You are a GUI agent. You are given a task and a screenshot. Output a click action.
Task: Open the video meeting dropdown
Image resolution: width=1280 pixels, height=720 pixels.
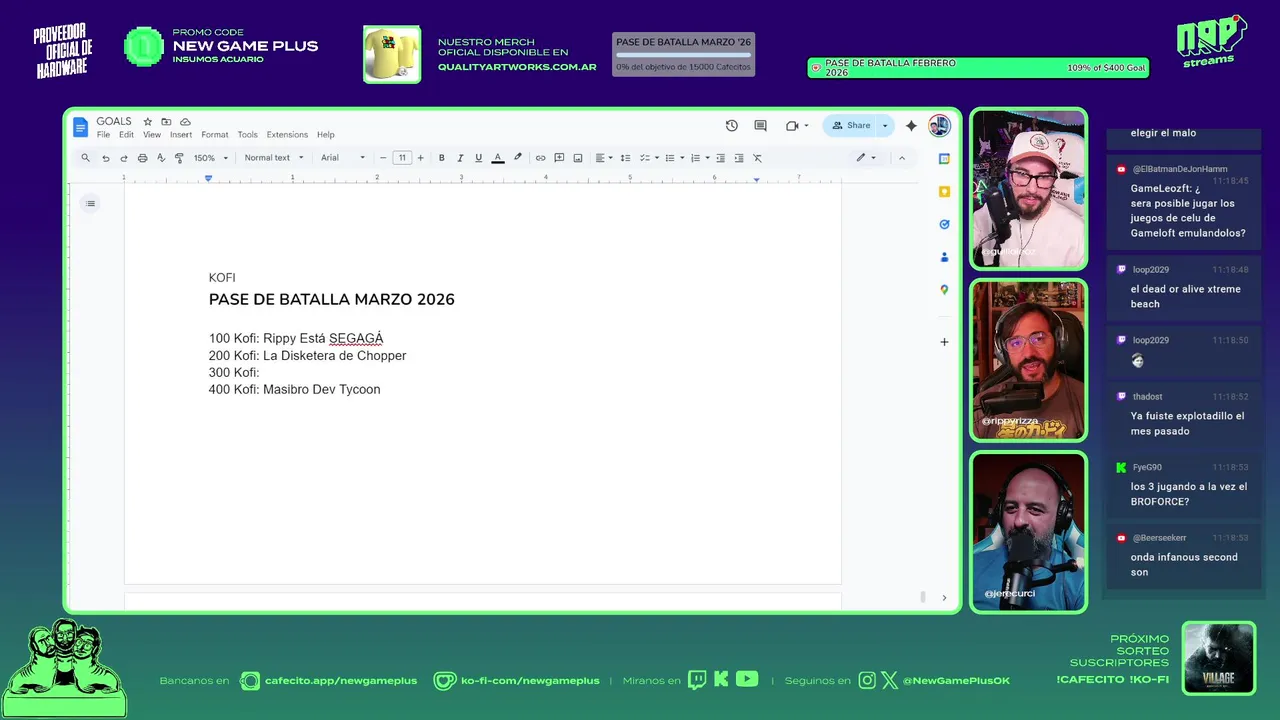point(797,126)
